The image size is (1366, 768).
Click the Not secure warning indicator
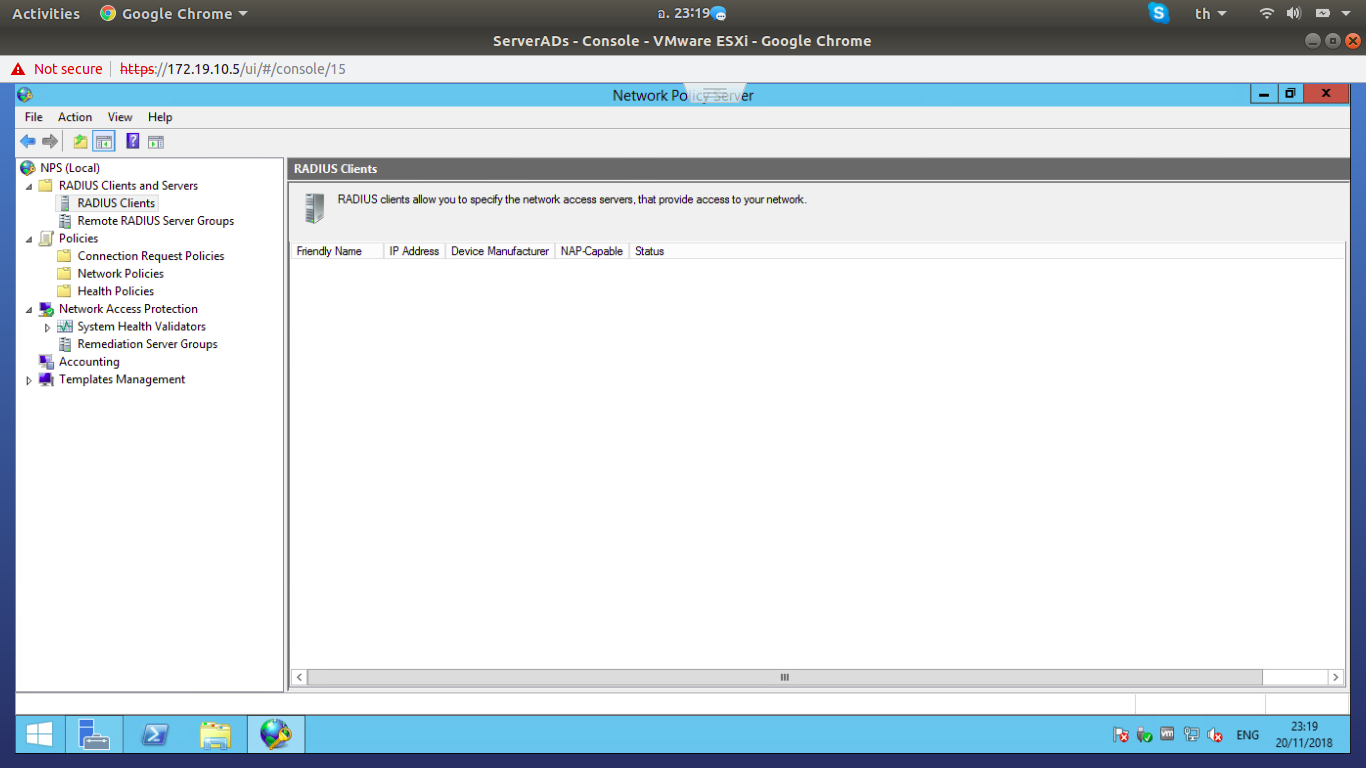tap(57, 69)
